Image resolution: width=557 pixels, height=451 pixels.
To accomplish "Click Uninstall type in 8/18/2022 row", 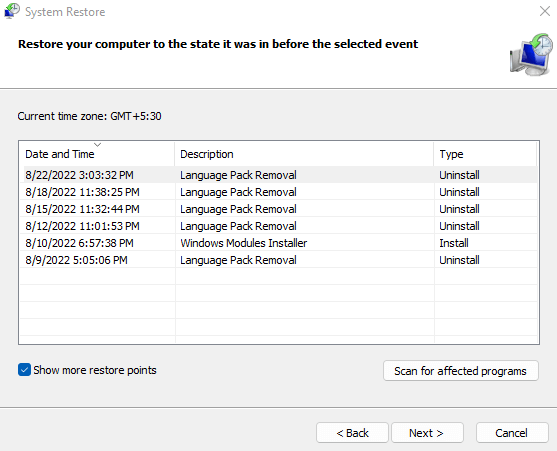I will [x=459, y=192].
